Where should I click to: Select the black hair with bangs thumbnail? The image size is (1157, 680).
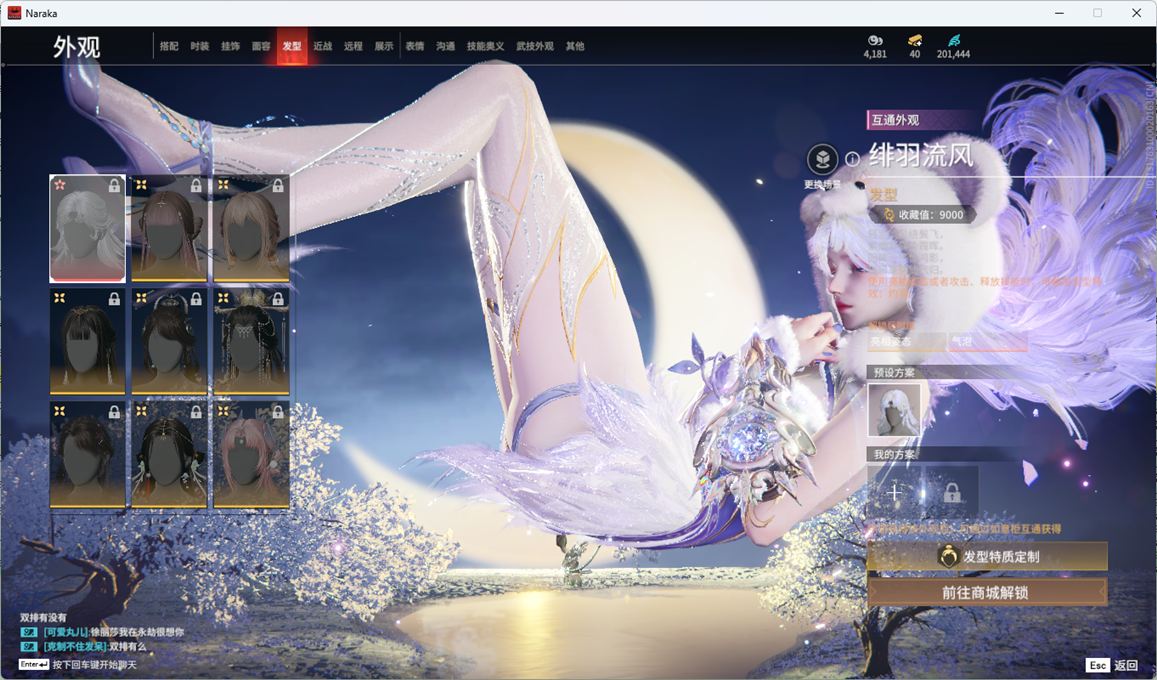pos(87,341)
